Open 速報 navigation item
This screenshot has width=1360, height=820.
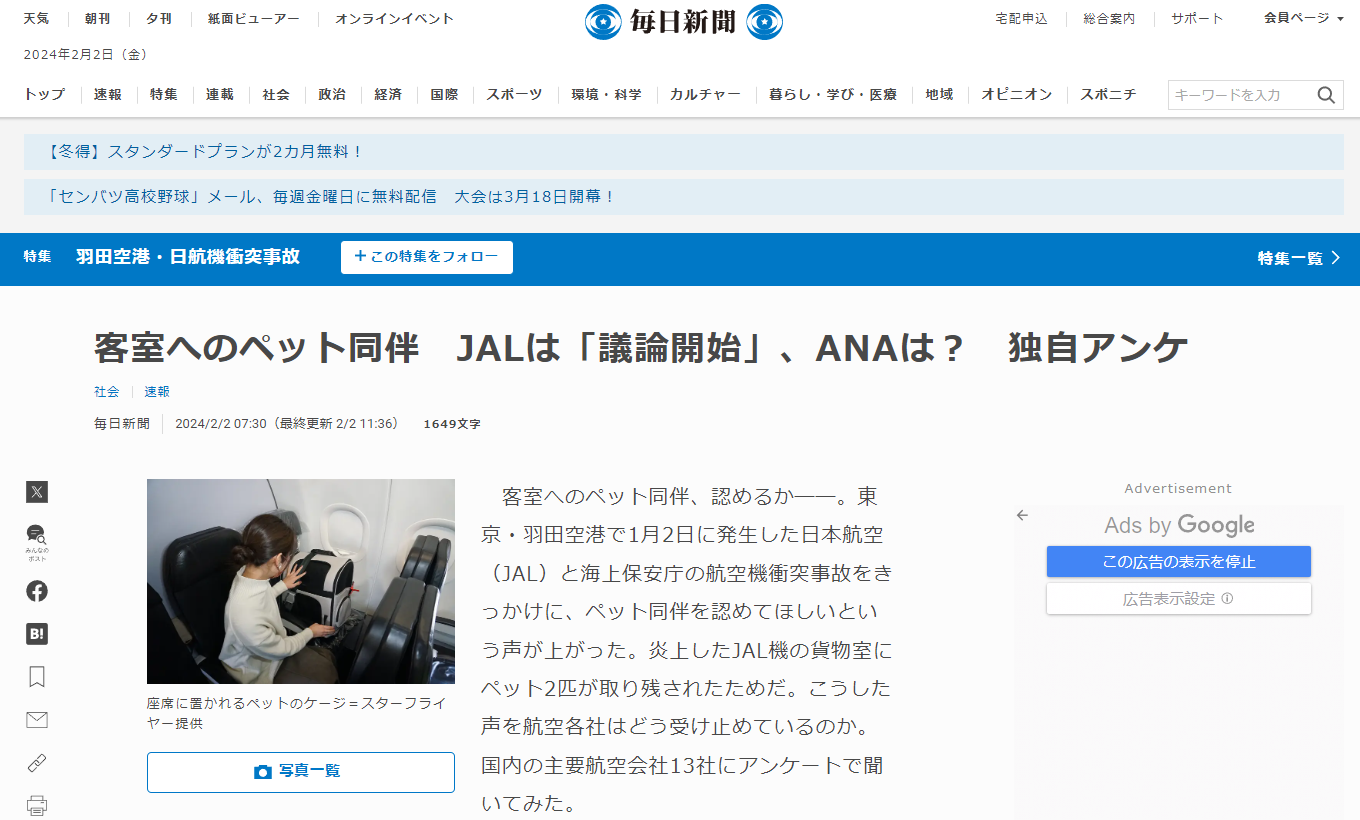(x=108, y=94)
